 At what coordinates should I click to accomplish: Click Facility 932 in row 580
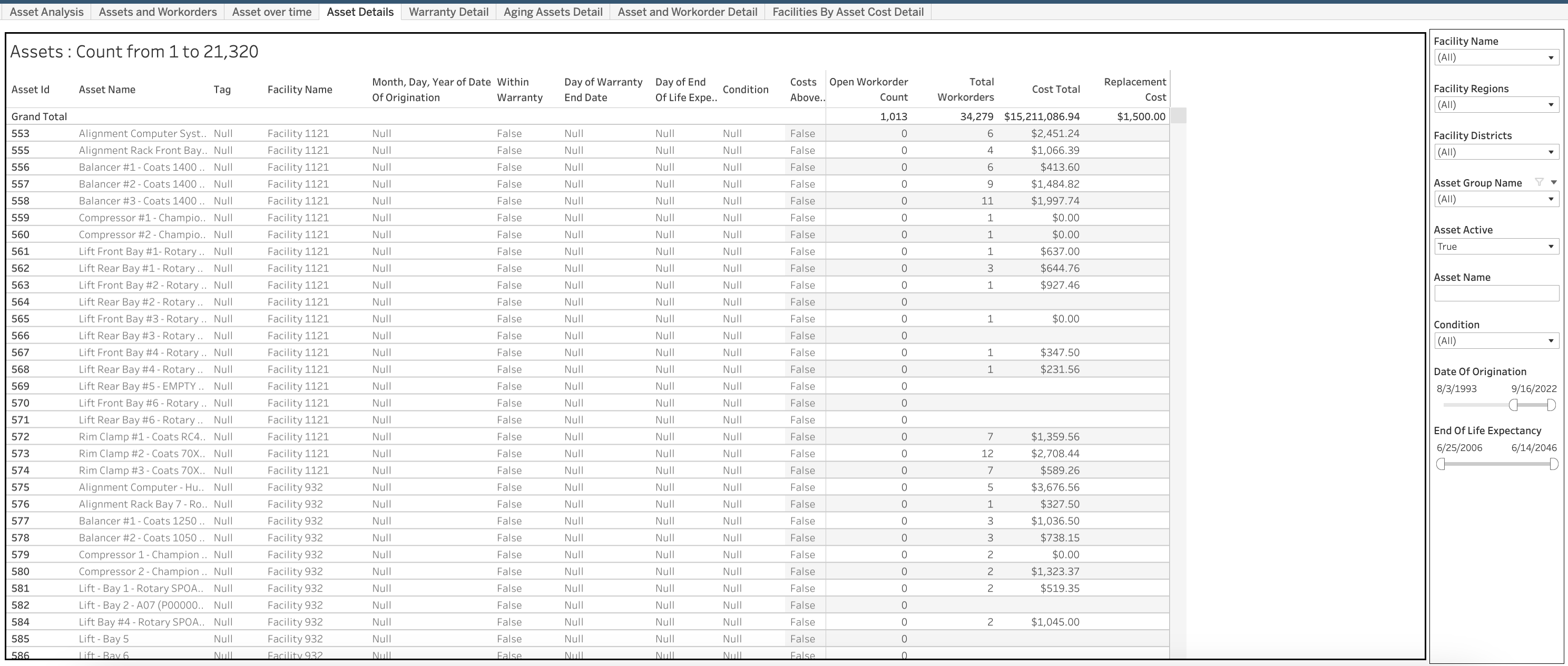(x=295, y=572)
